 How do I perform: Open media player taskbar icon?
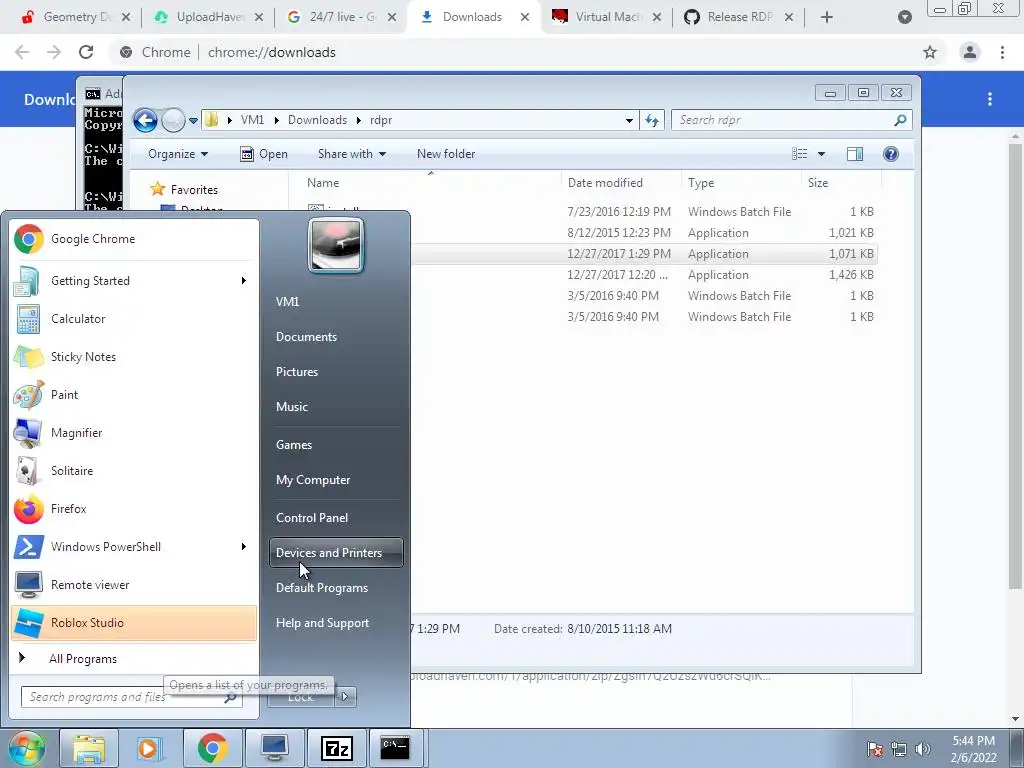tap(150, 748)
